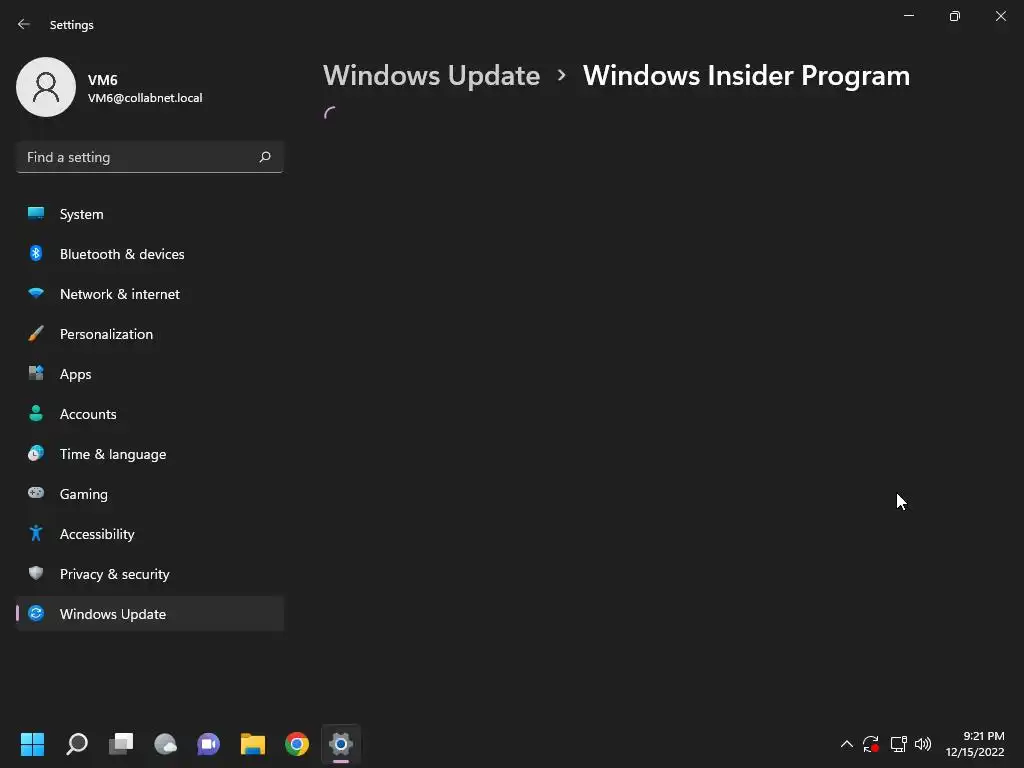The height and width of the screenshot is (768, 1024).
Task: Open Accessibility settings
Action: pyautogui.click(x=150, y=534)
